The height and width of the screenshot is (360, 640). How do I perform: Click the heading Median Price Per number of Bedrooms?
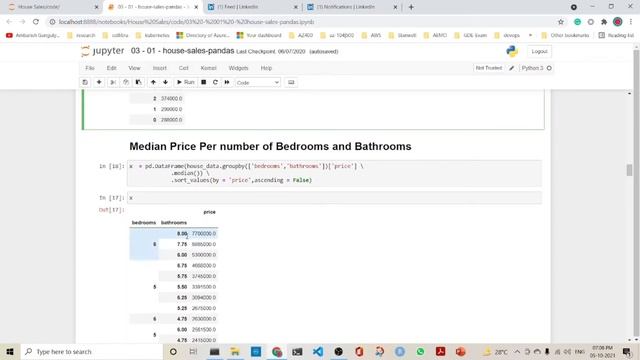pos(270,147)
